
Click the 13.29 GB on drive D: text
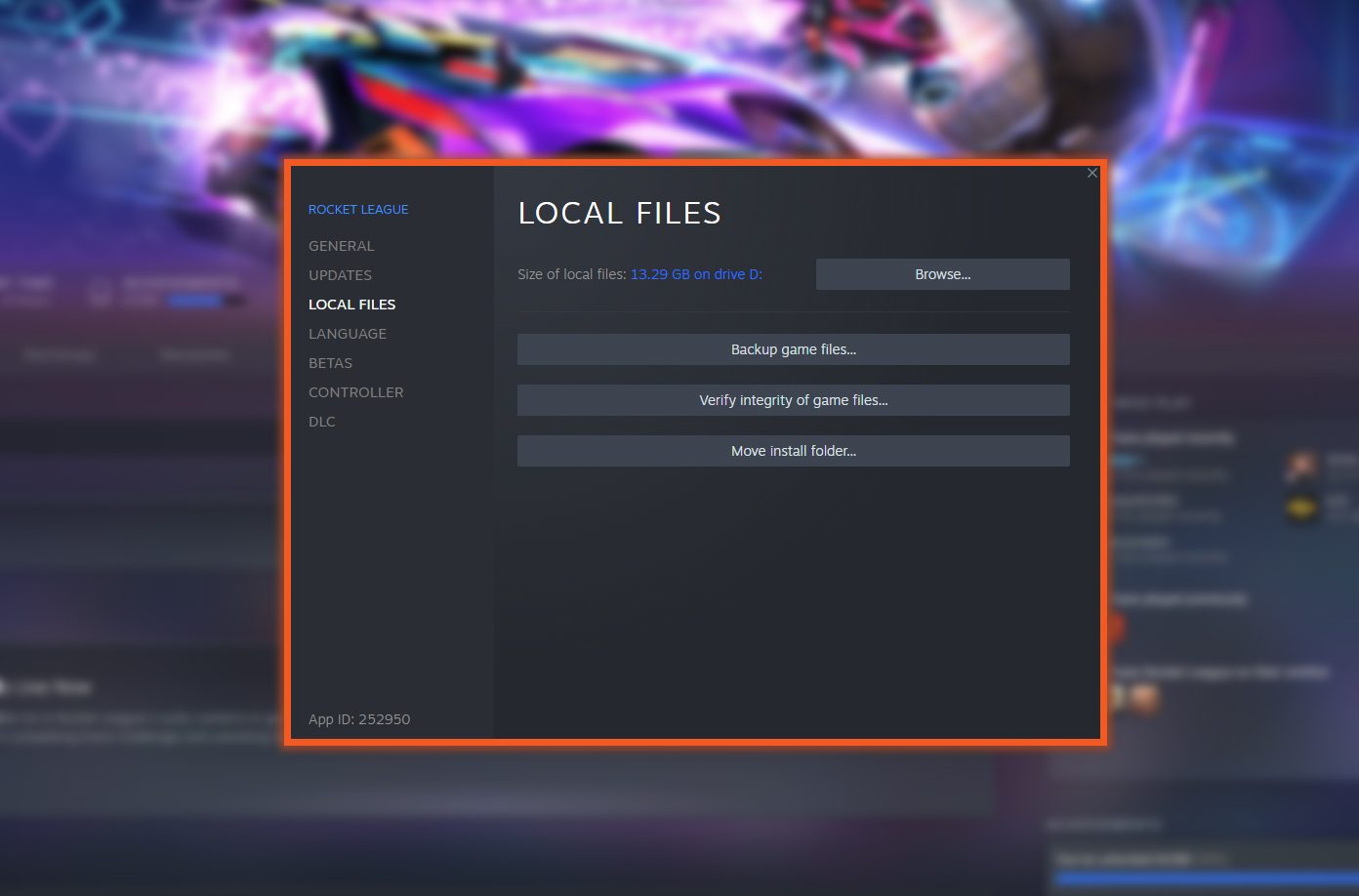pos(696,274)
